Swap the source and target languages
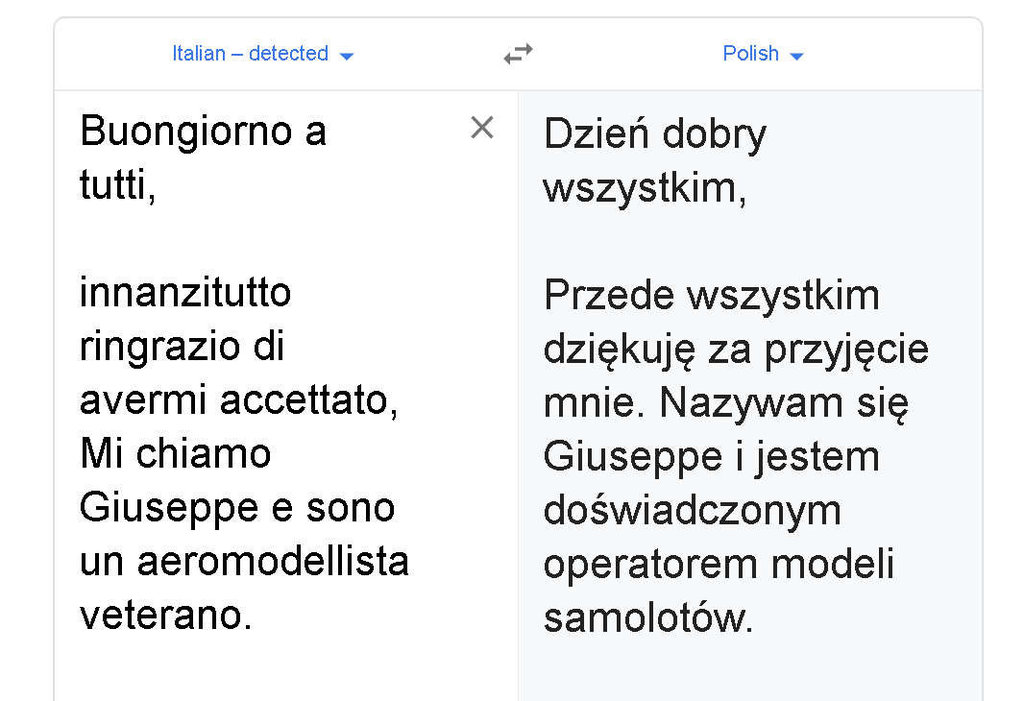Image resolution: width=1024 pixels, height=701 pixels. point(518,54)
